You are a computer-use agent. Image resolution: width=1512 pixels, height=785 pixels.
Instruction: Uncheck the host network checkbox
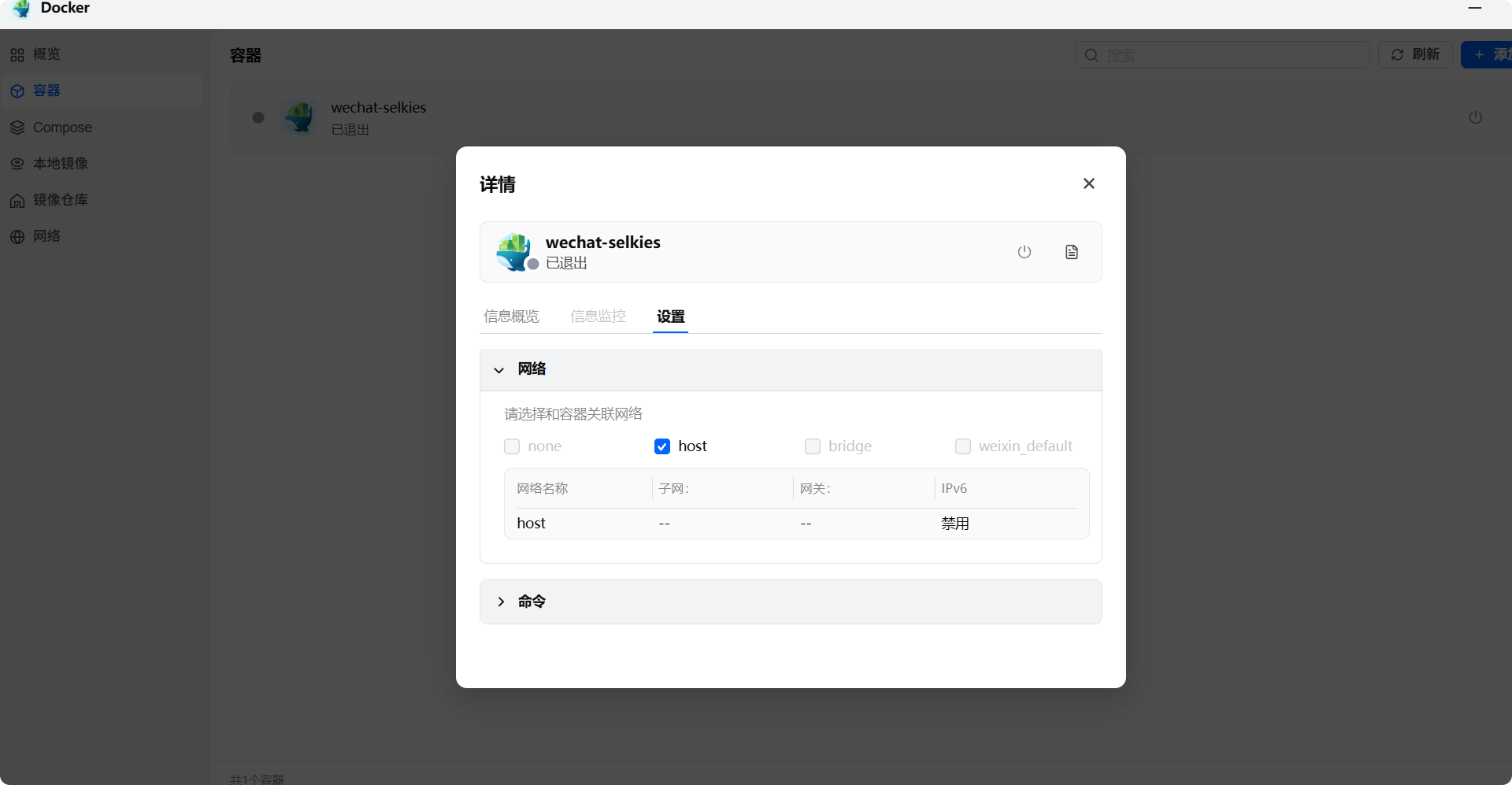(x=661, y=446)
